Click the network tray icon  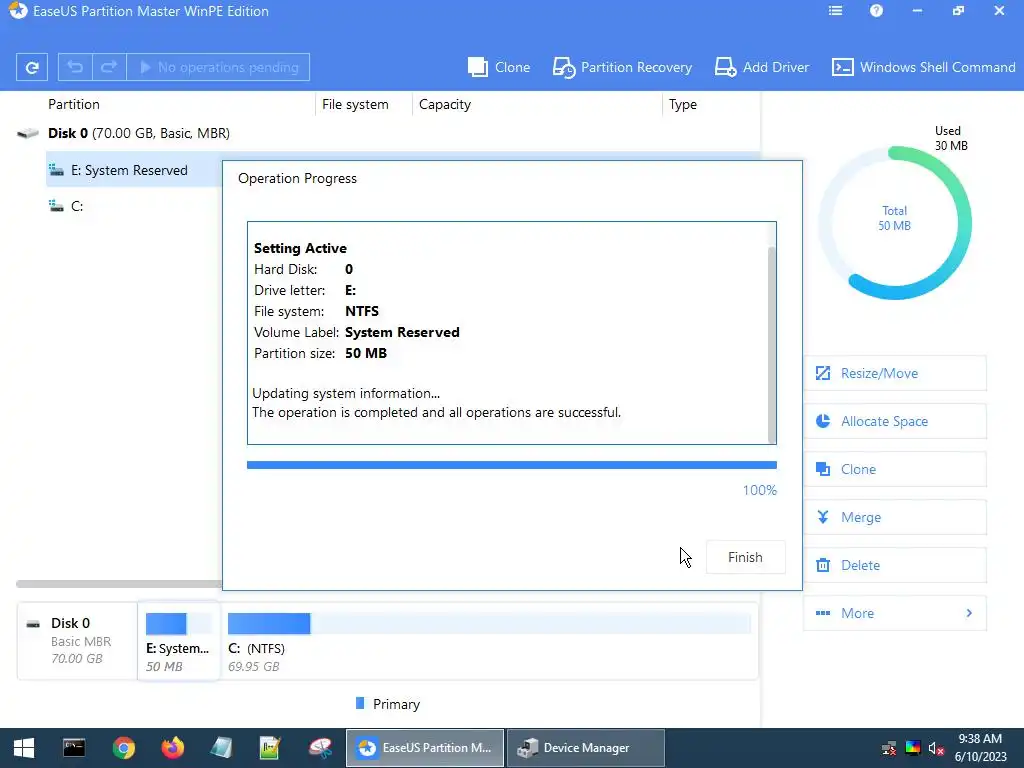click(x=889, y=748)
